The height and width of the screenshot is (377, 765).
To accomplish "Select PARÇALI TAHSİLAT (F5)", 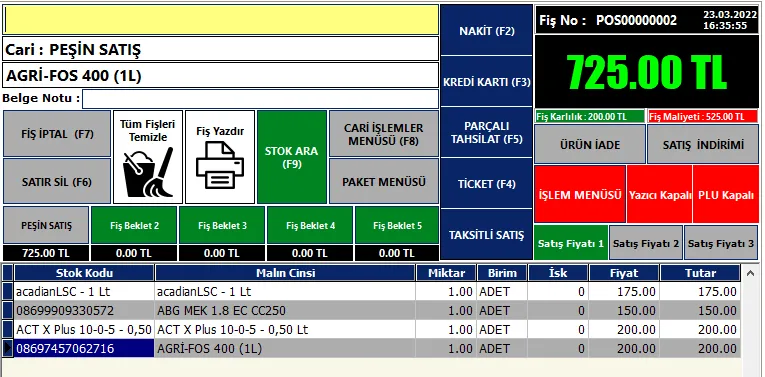I will tap(486, 132).
